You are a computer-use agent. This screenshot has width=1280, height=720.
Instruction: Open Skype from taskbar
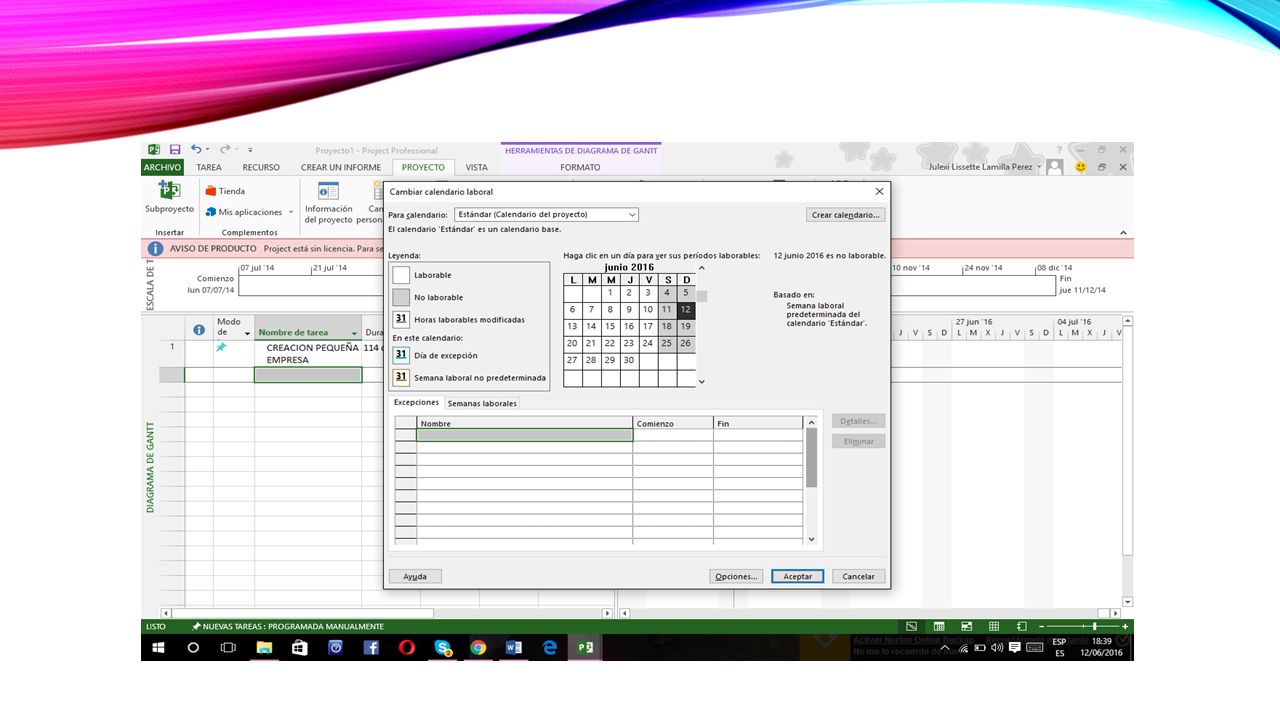442,648
